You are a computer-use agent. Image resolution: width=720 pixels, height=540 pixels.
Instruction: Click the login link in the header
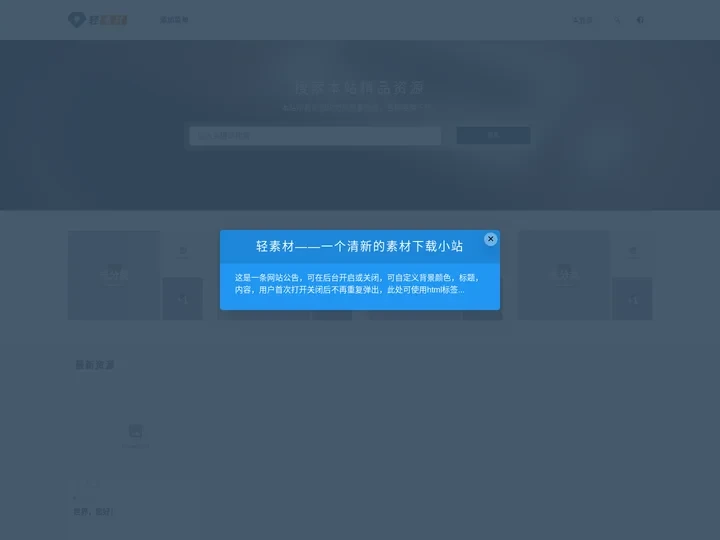pos(582,20)
